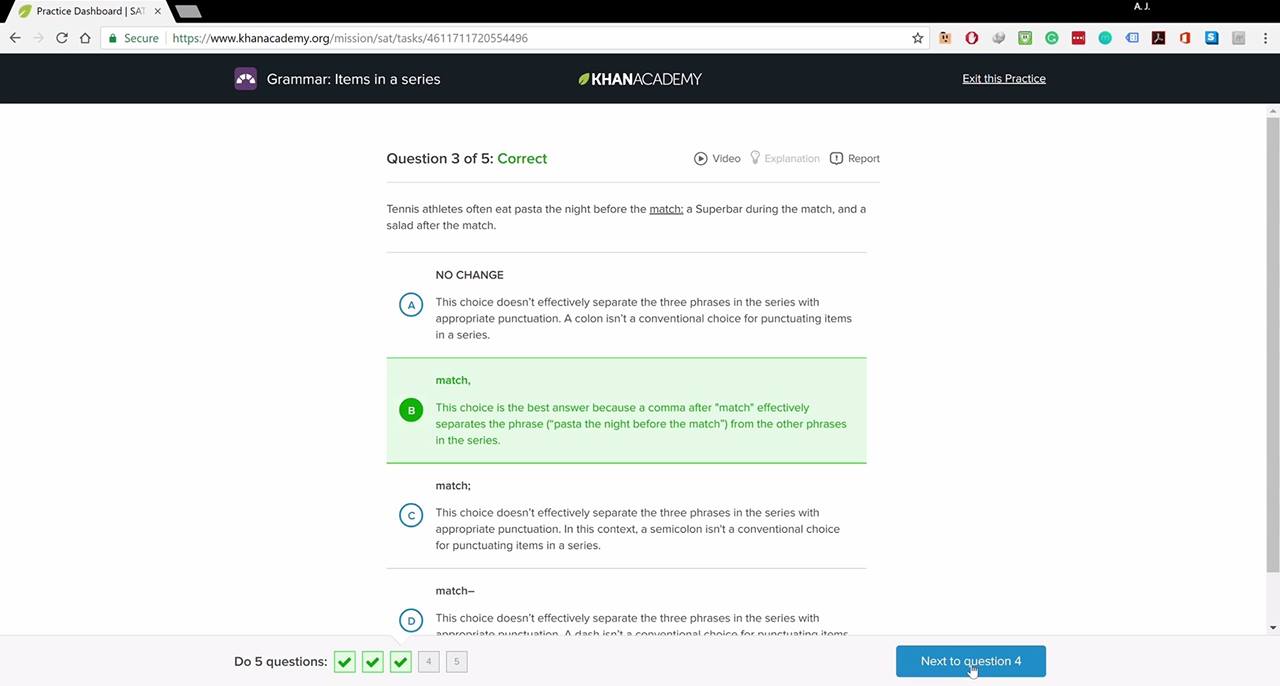Screen dimensions: 1280x686
Task: Select answer choice A radio
Action: [411, 305]
